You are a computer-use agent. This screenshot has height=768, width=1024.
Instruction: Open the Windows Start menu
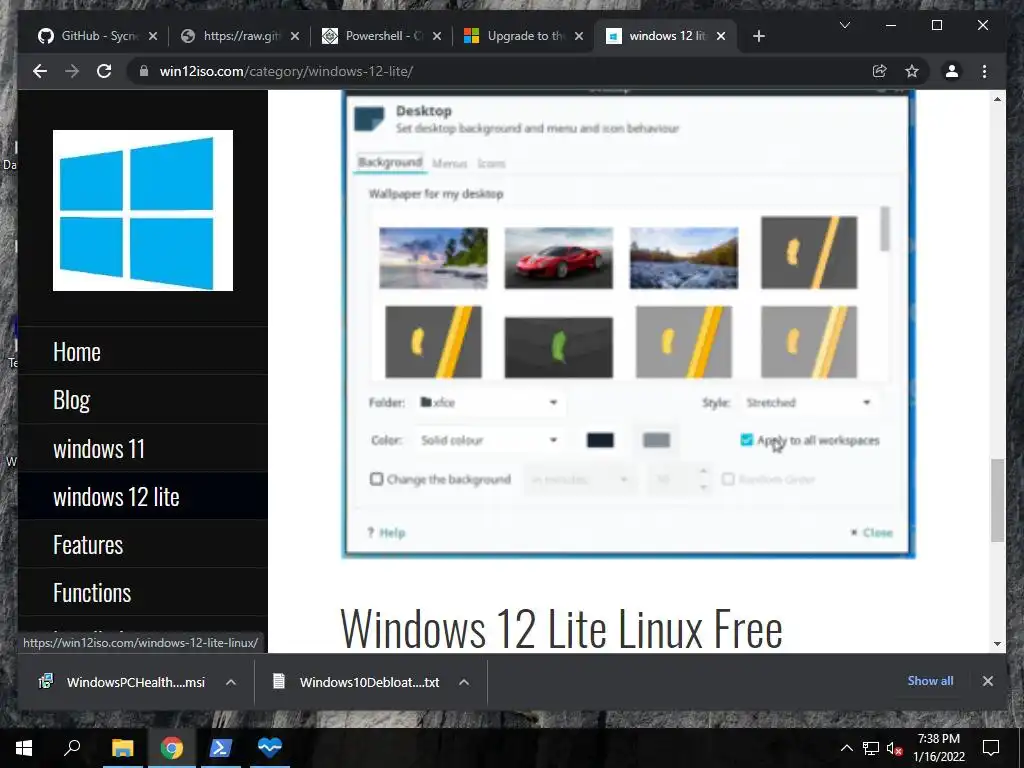coord(24,748)
